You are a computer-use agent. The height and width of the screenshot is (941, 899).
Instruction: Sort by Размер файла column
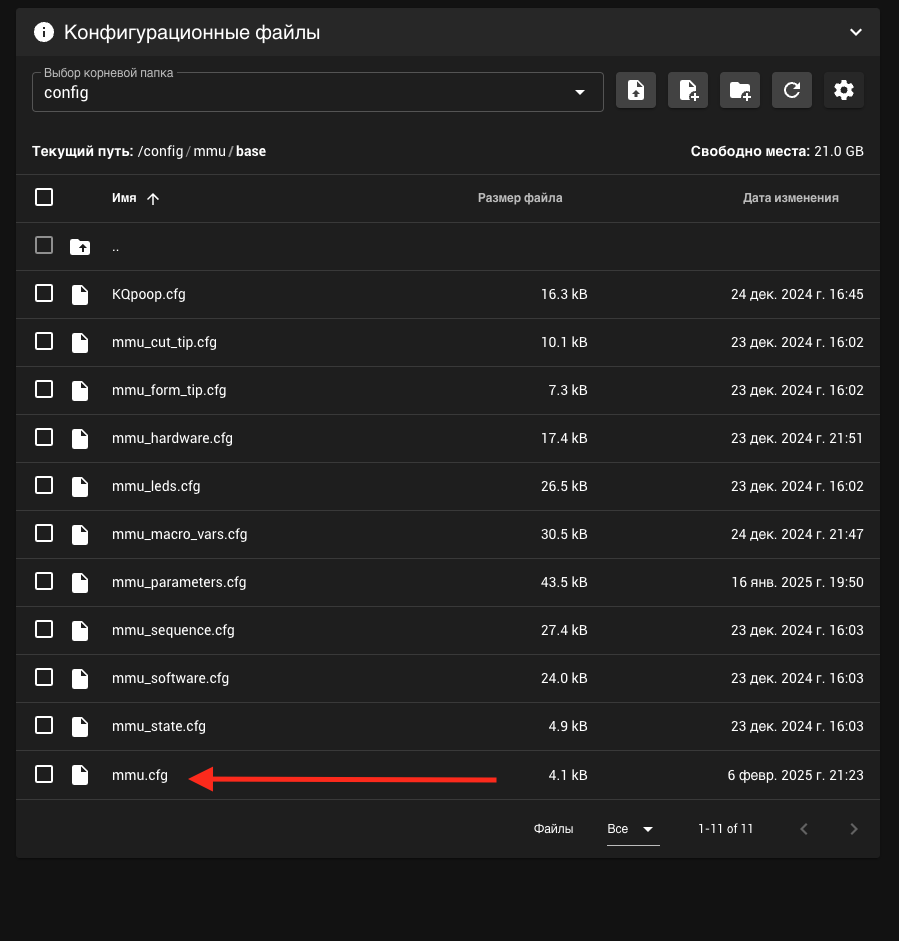coord(520,198)
